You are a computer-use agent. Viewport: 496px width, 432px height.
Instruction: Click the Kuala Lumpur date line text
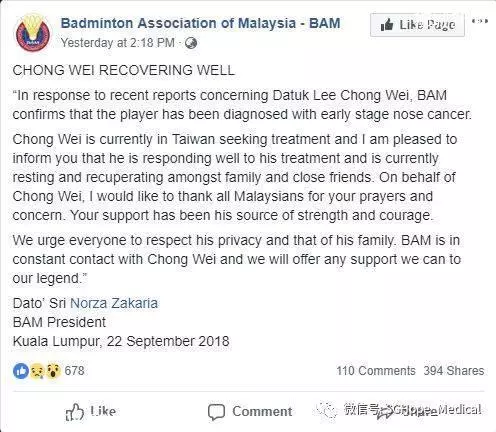click(x=121, y=341)
